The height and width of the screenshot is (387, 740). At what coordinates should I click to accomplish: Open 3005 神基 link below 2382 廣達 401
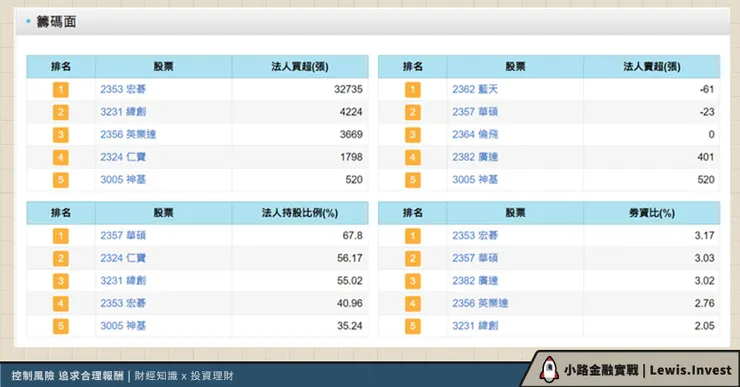coord(475,179)
